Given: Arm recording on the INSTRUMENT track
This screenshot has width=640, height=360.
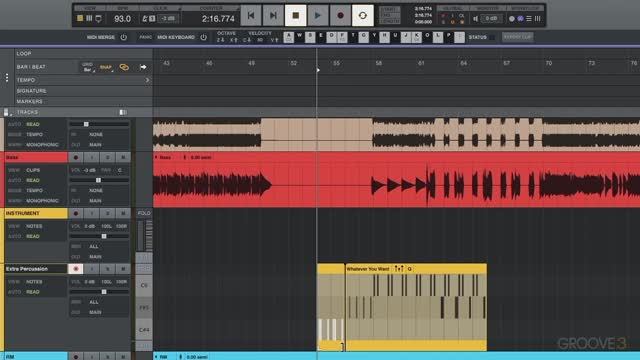Looking at the screenshot, I should [x=76, y=213].
